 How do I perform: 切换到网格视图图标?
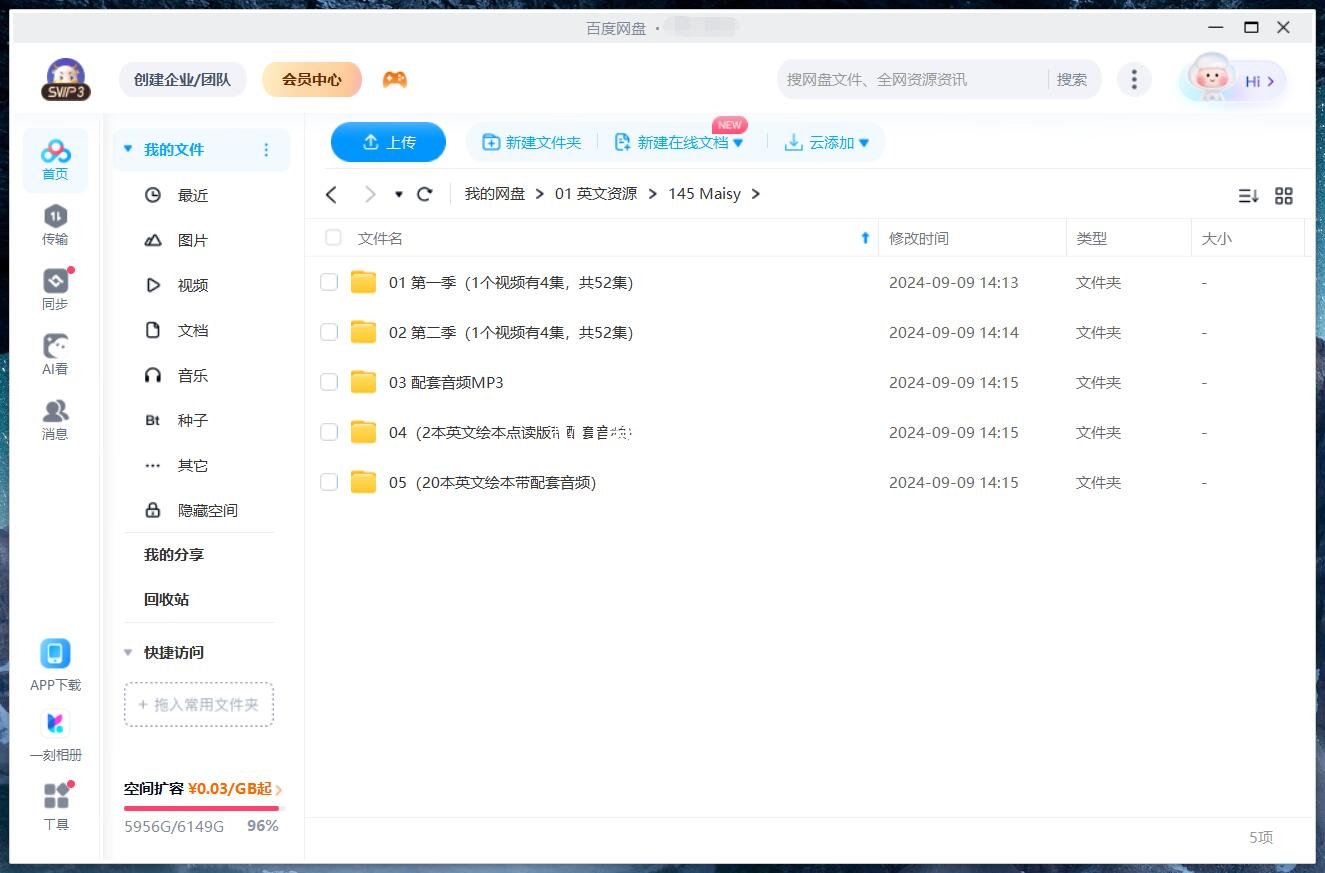click(1284, 196)
